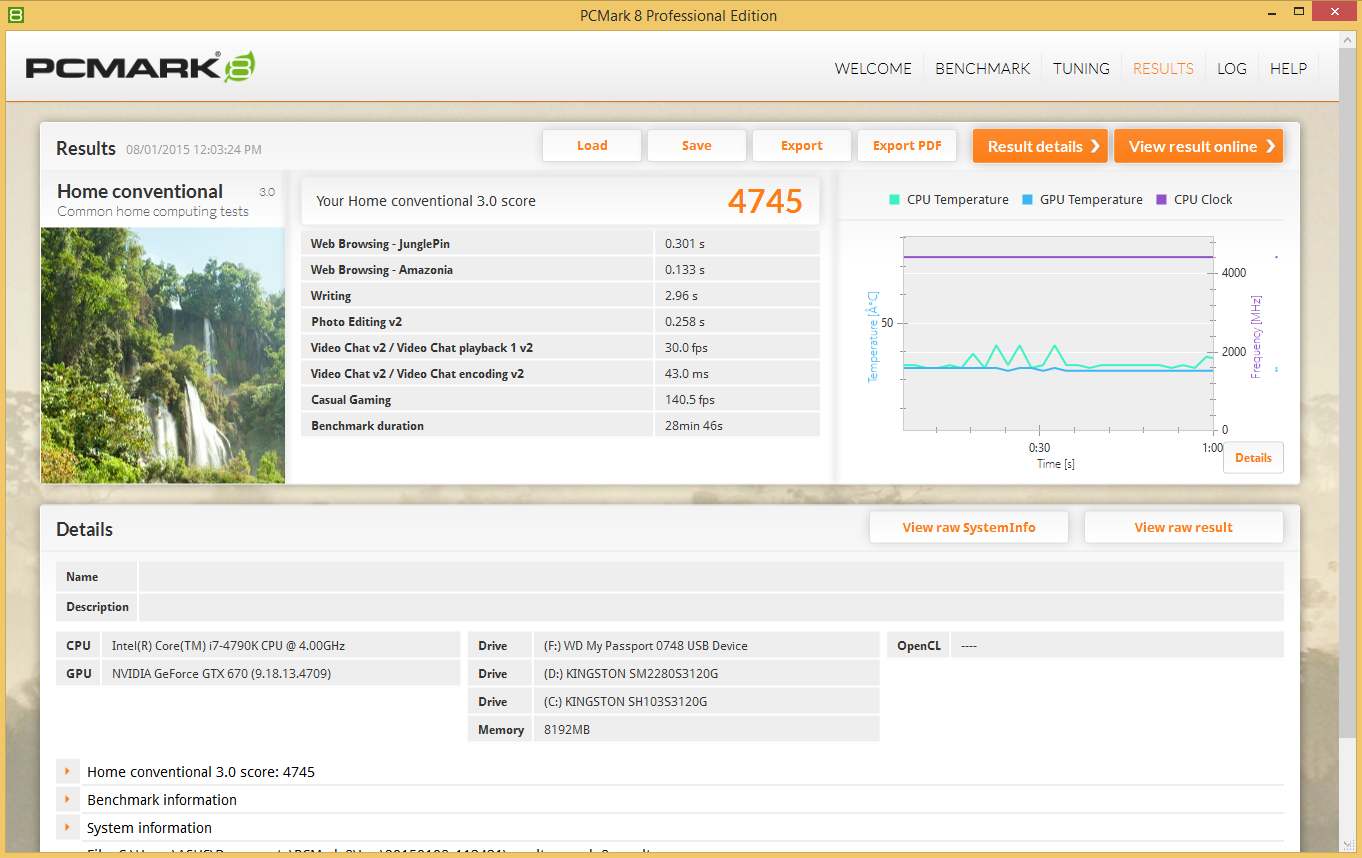This screenshot has height=858, width=1362.
Task: Open the LOG tab
Action: click(1232, 69)
